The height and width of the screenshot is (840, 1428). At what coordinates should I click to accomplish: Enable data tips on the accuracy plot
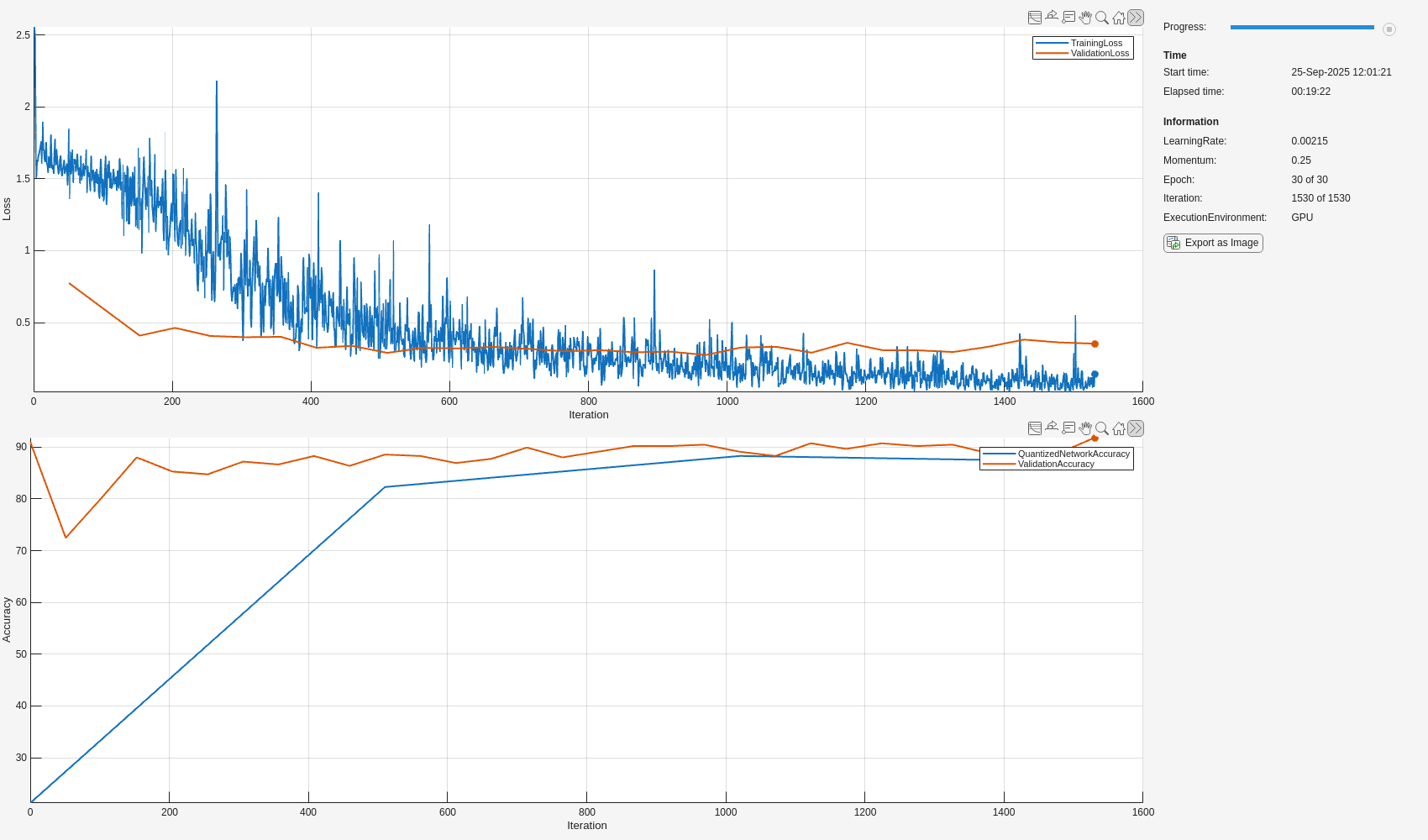tap(1068, 428)
